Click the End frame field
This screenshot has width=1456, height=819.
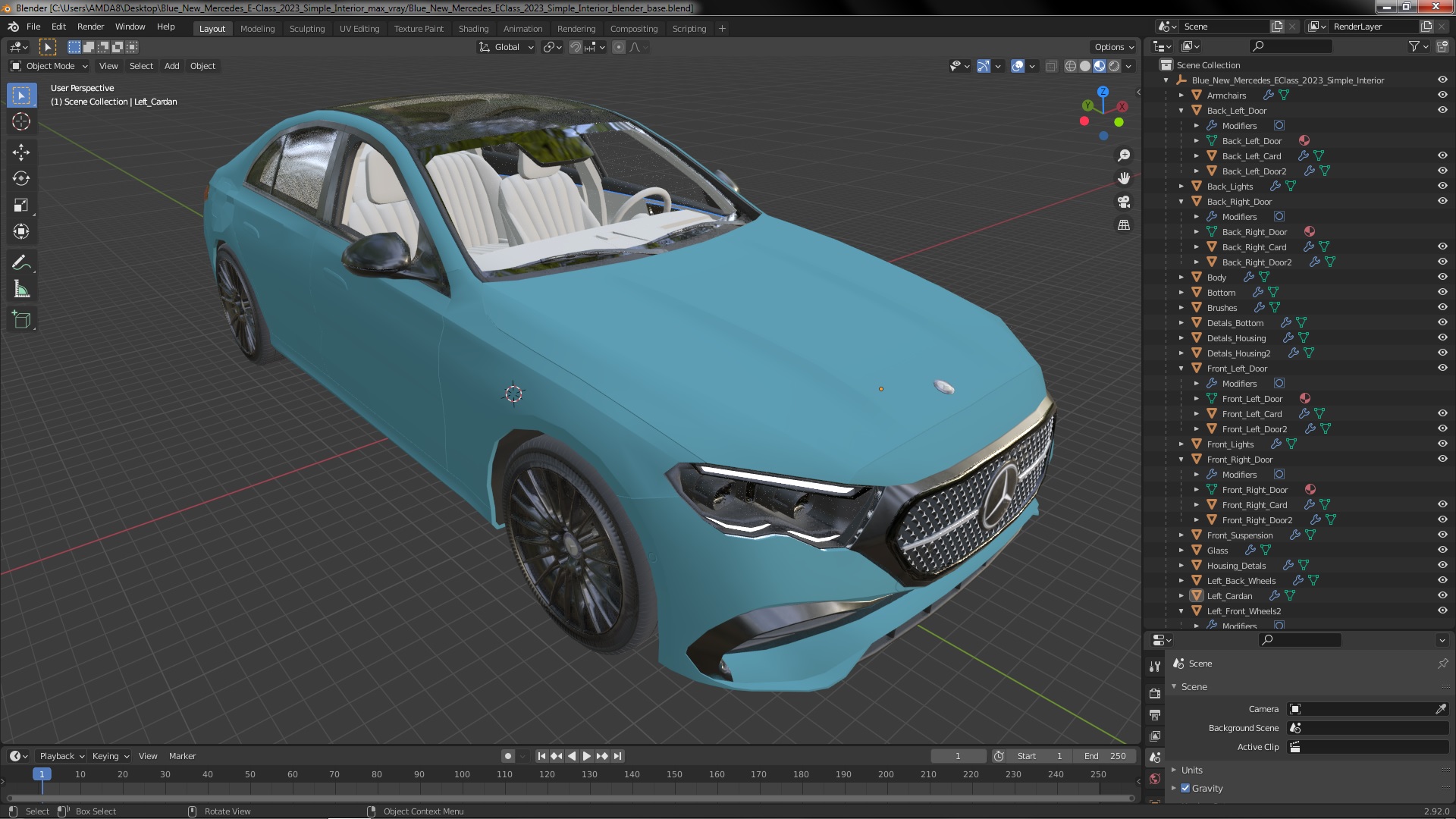[1105, 756]
